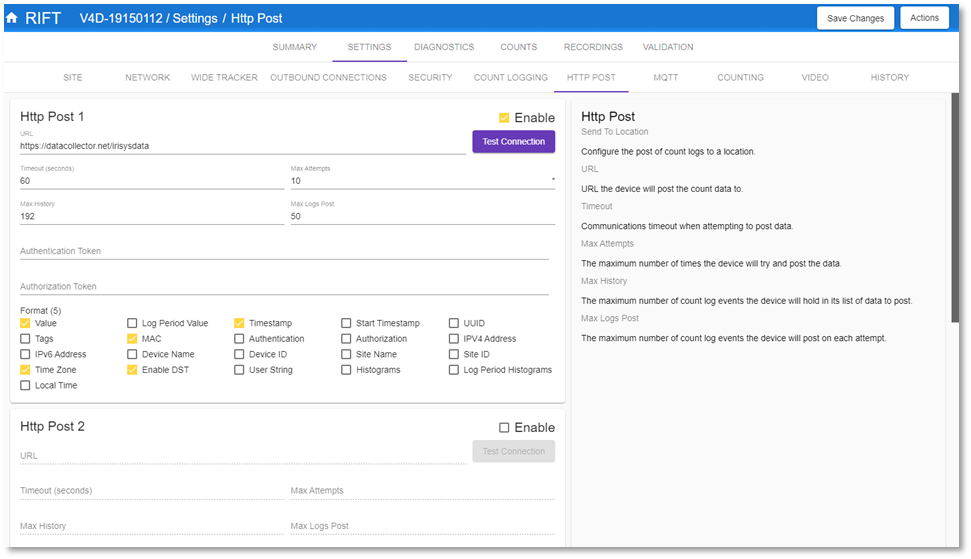Check the Tags checkbox
971x559 pixels.
(25, 339)
